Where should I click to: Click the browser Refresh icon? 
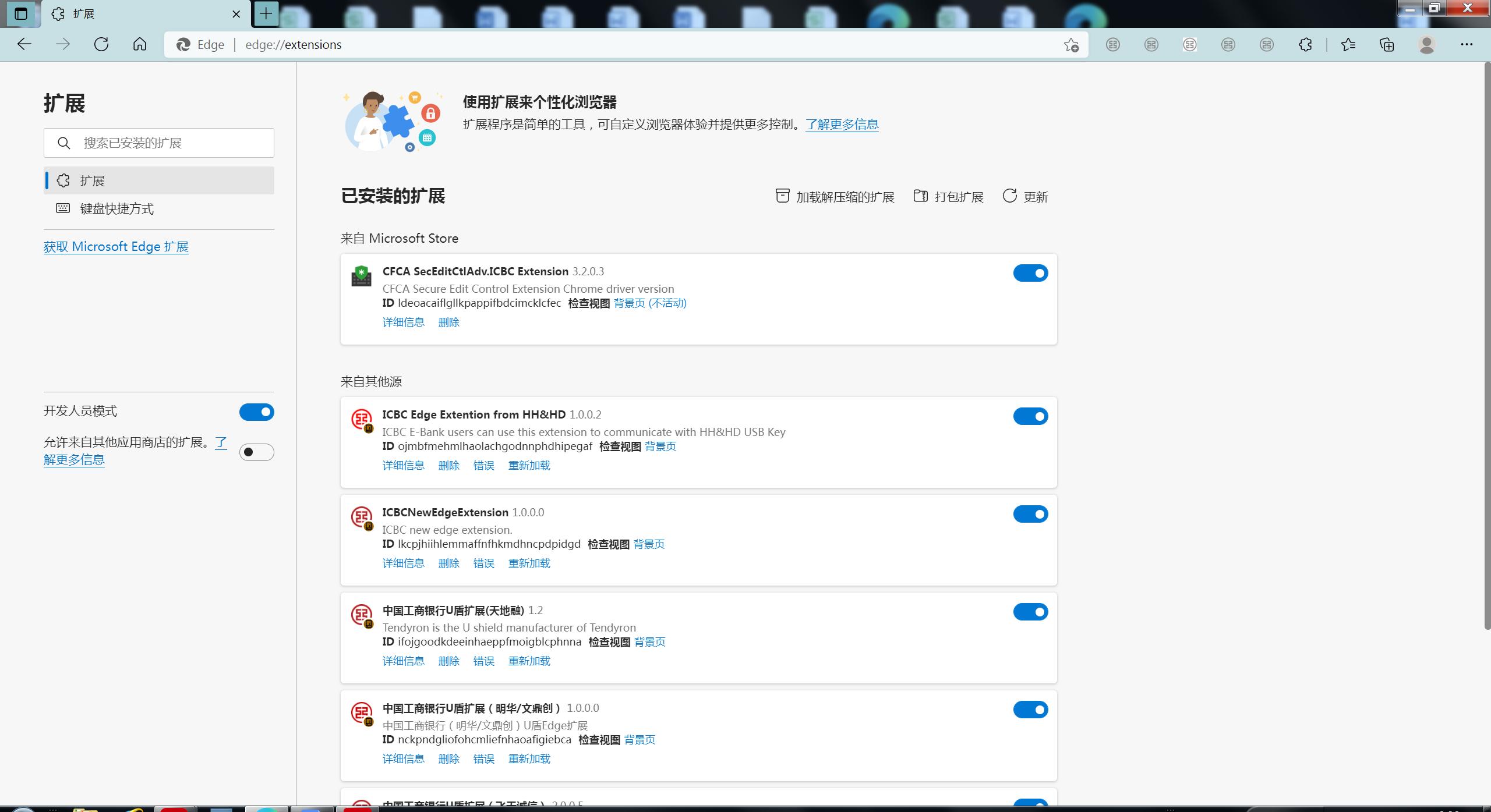[x=101, y=44]
